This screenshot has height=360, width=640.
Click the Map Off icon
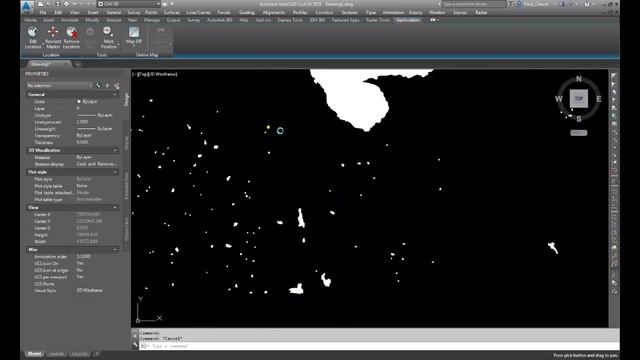134,32
